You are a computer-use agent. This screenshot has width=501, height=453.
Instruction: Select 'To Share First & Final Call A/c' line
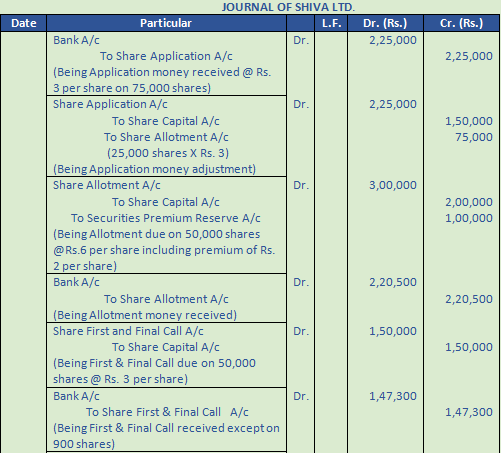point(167,412)
